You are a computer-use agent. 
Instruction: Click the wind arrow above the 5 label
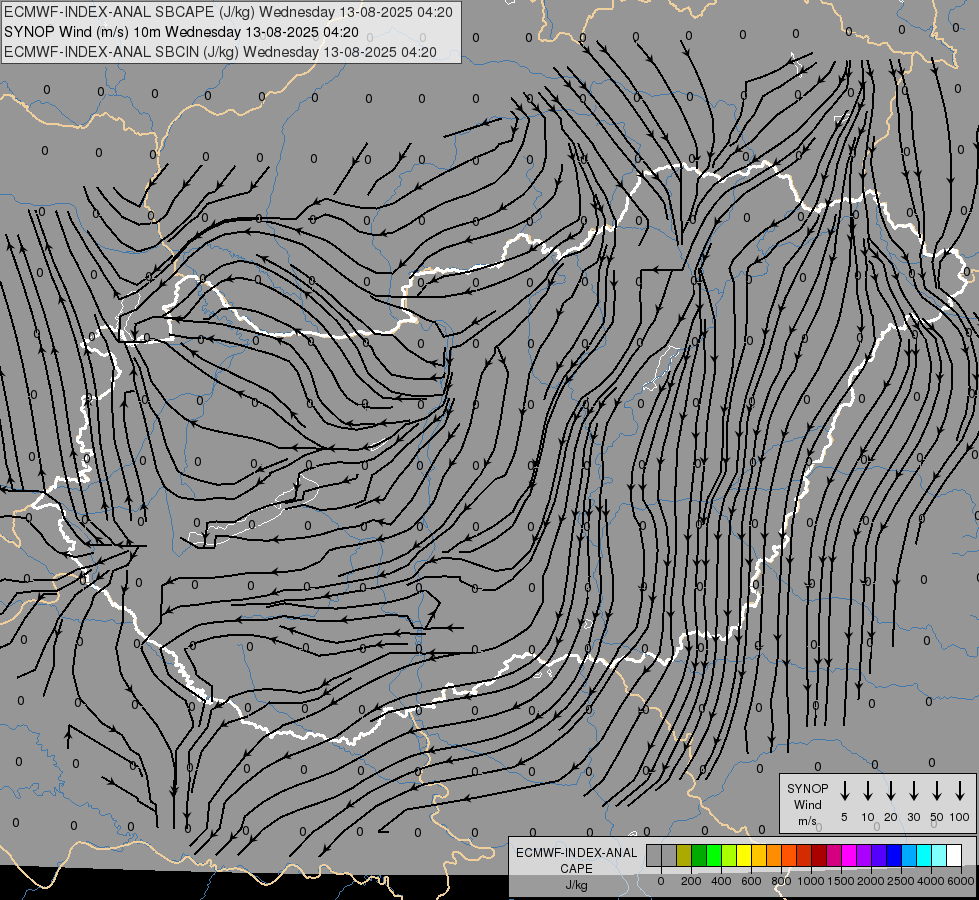pyautogui.click(x=844, y=791)
